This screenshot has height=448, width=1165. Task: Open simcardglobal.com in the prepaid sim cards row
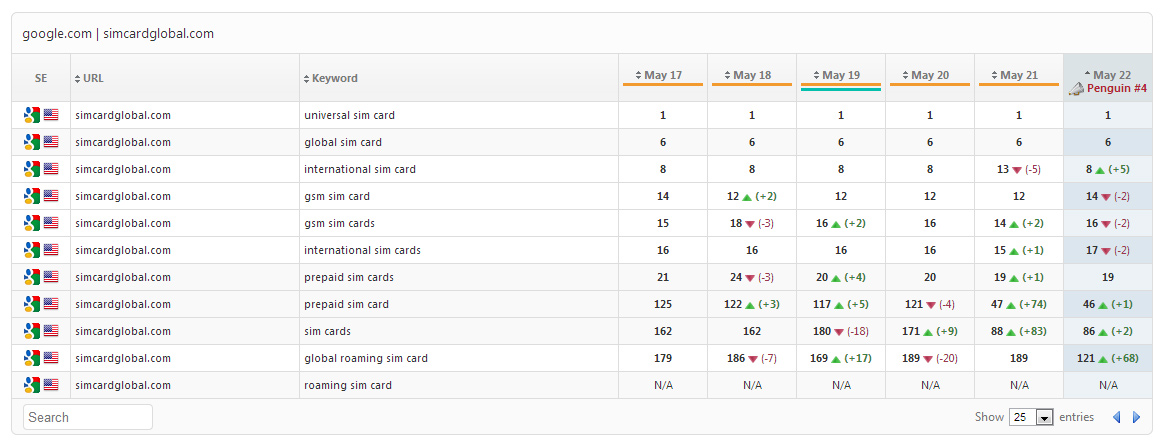(123, 277)
